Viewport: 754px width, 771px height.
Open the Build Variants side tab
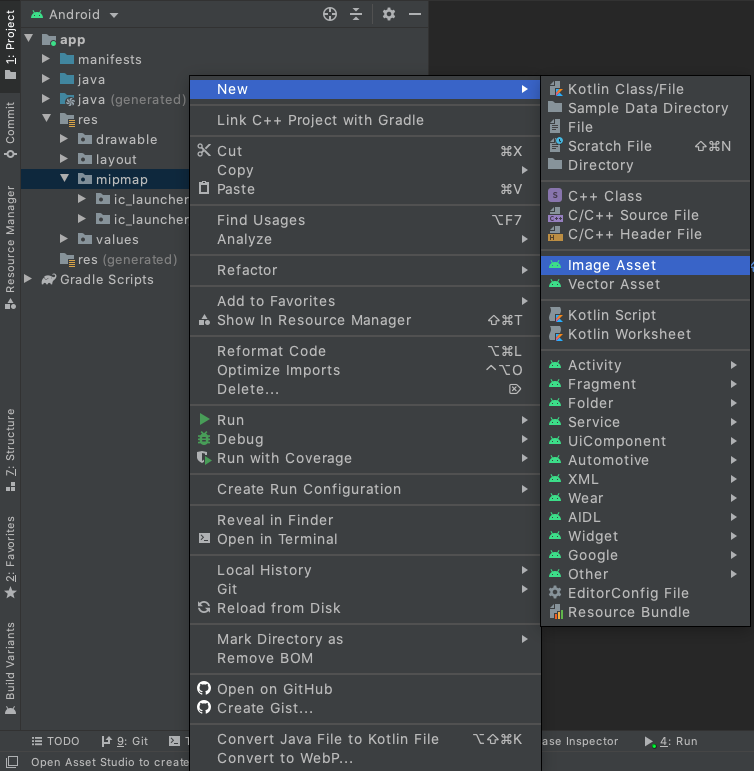click(x=10, y=668)
